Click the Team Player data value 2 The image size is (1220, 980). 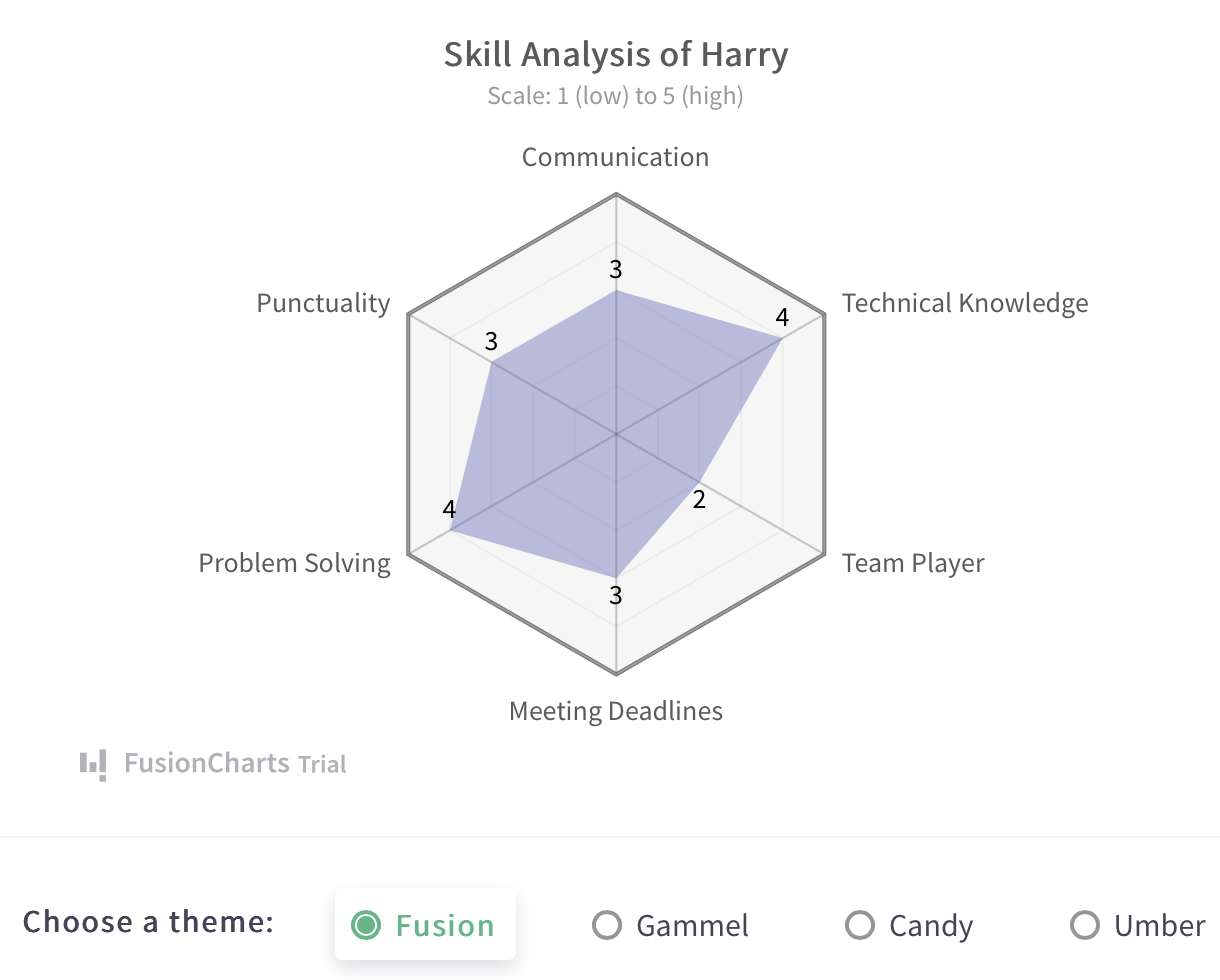tap(700, 499)
